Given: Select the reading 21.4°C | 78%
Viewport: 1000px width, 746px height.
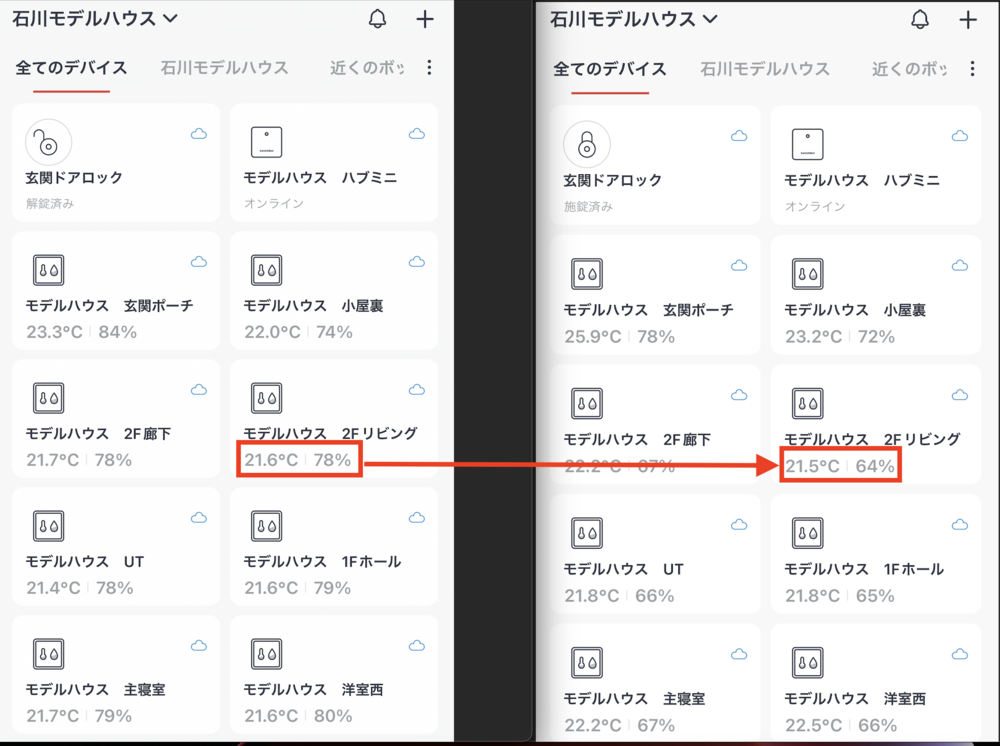Looking at the screenshot, I should click(80, 588).
